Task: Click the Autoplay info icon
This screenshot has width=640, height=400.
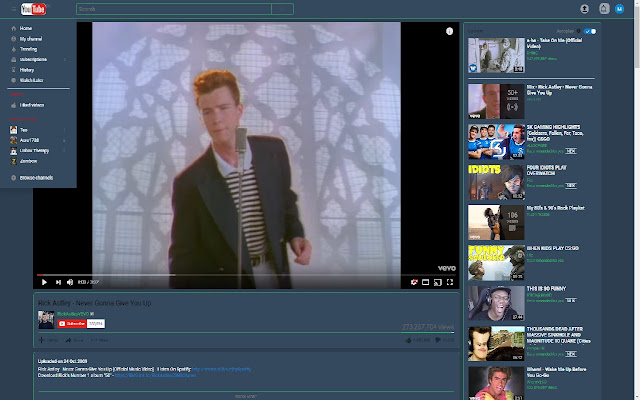Action: pyautogui.click(x=578, y=31)
